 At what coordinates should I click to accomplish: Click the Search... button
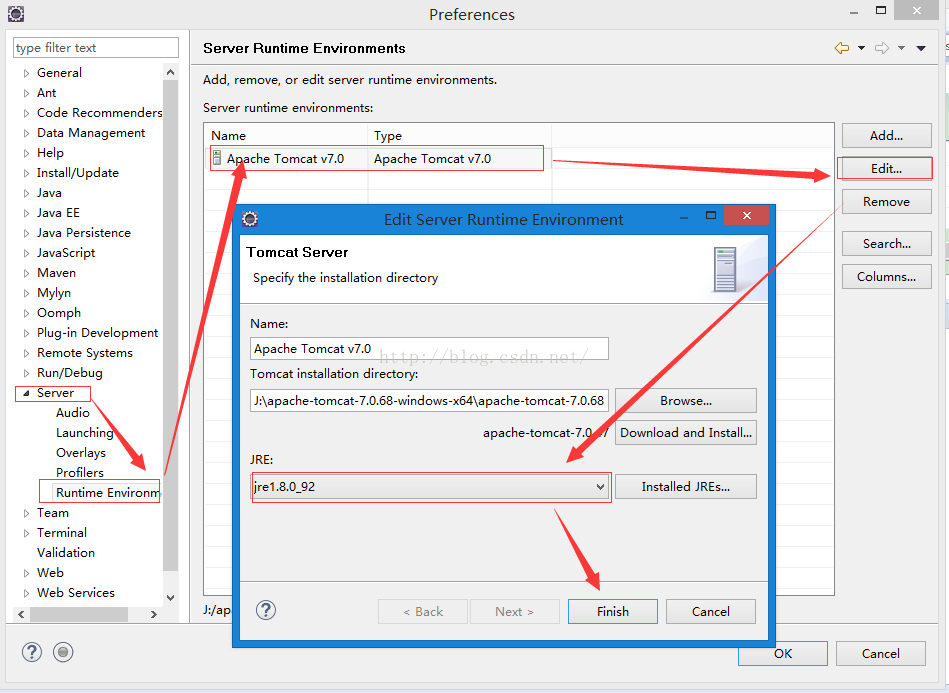click(886, 243)
